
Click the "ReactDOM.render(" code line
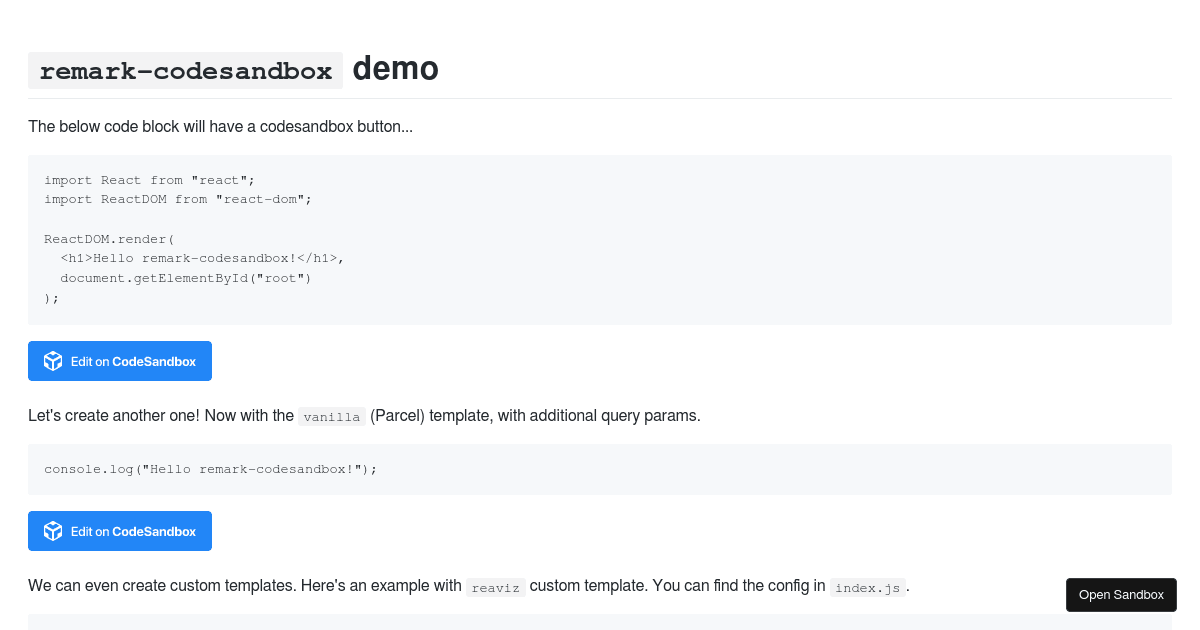(x=109, y=239)
